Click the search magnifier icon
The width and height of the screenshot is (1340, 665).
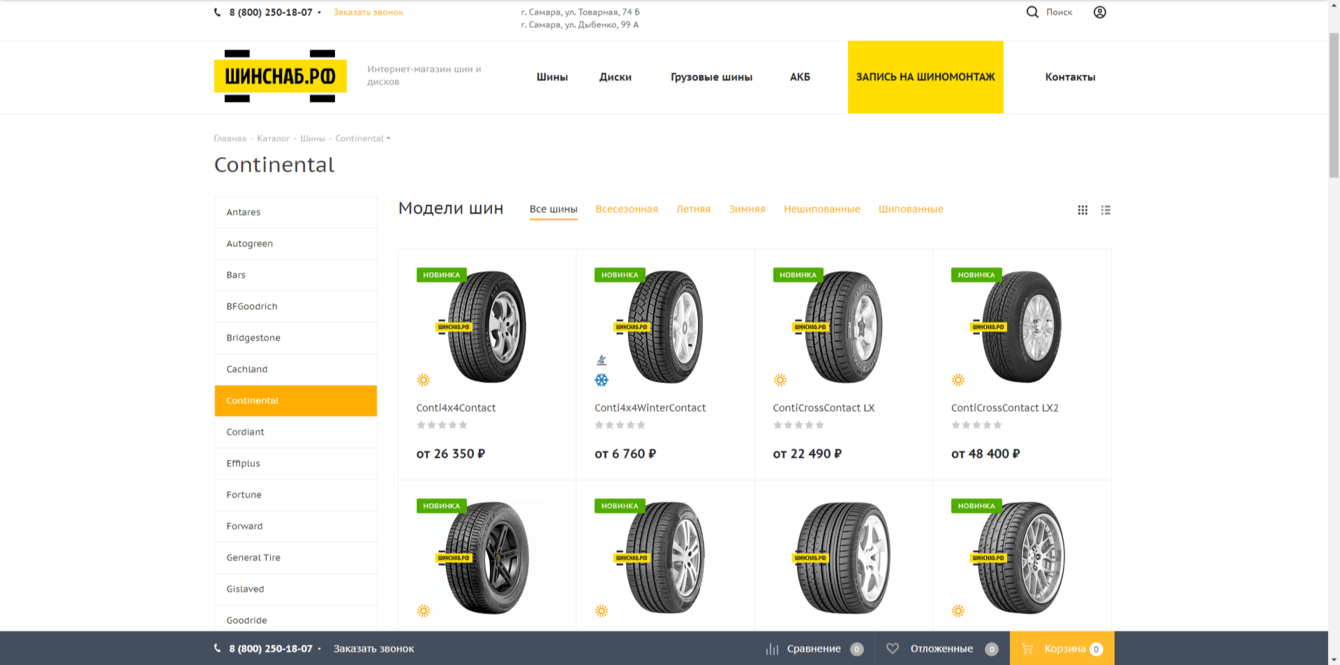point(1032,12)
